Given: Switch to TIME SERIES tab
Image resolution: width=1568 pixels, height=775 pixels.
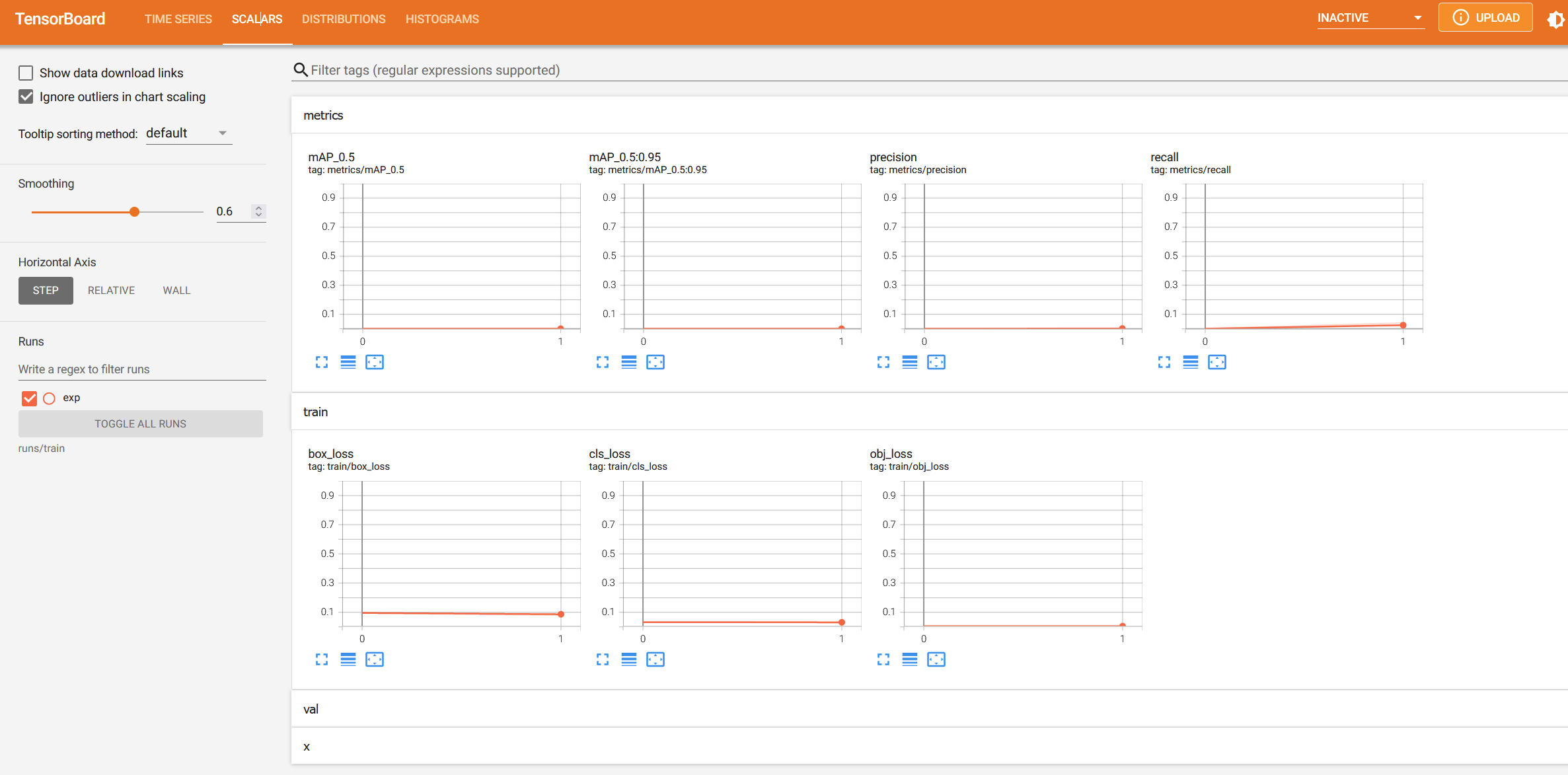Looking at the screenshot, I should pos(178,19).
